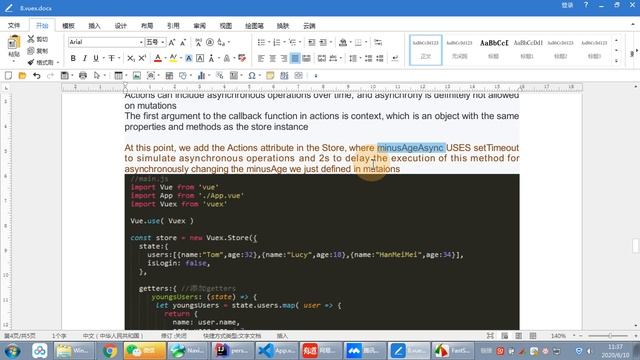Select the second style in the gallery

click(460, 49)
